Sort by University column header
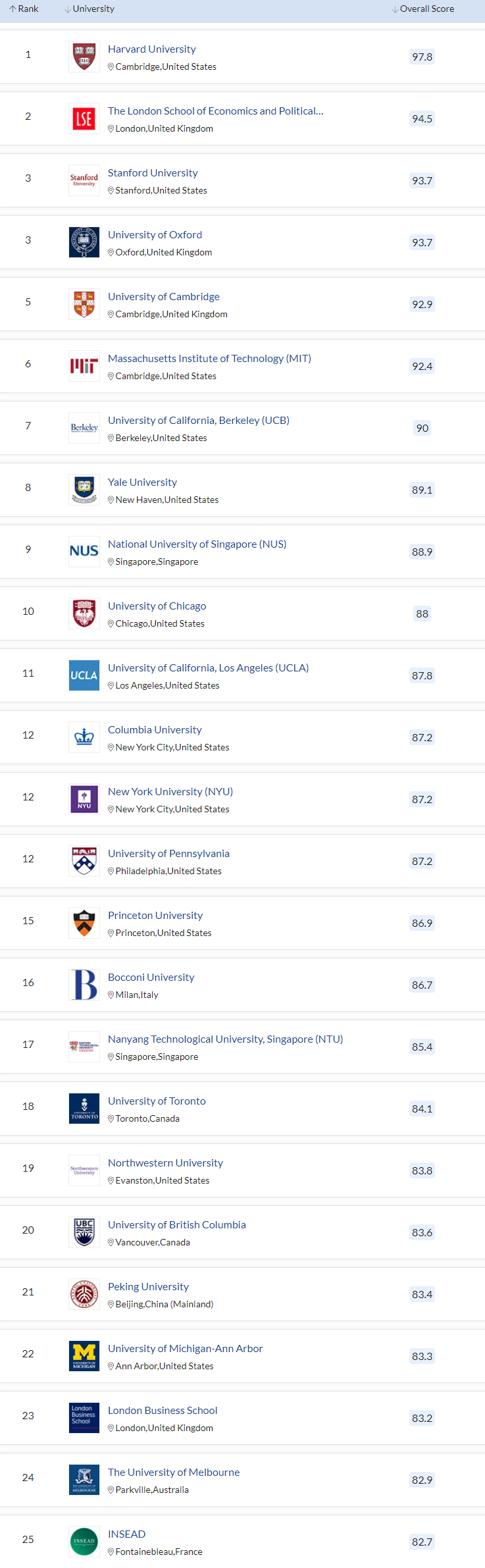This screenshot has width=485, height=1568. 89,9
